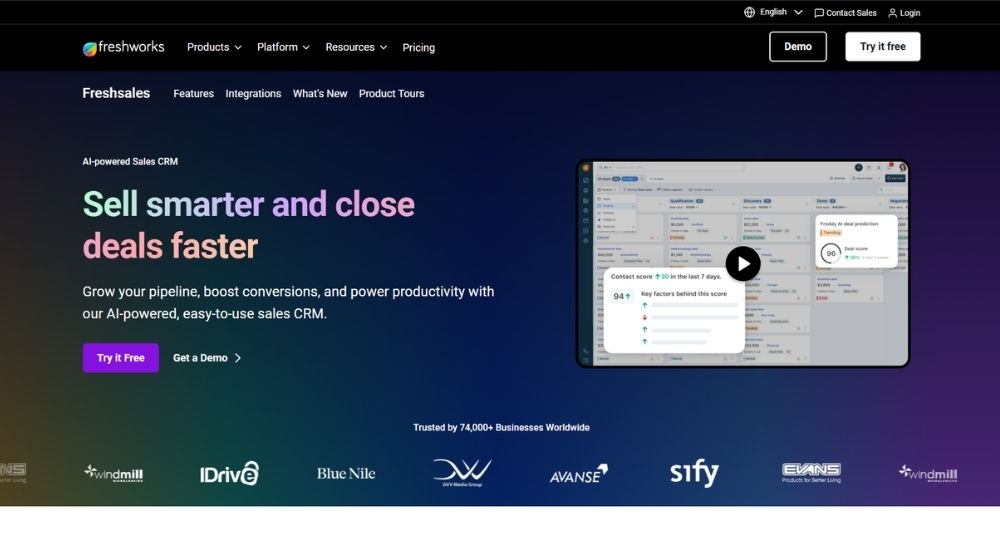Play the product video
The height and width of the screenshot is (550, 1000).
coord(743,264)
